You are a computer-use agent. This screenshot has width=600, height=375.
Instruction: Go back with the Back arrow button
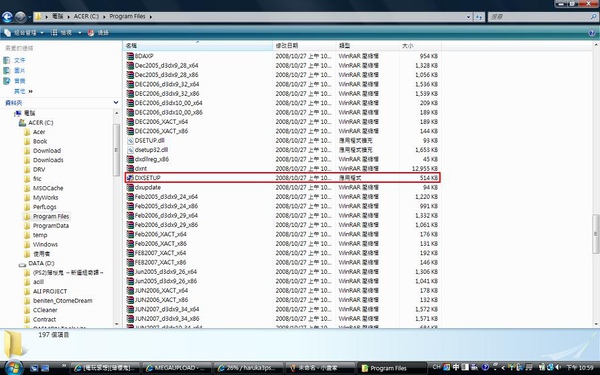coord(7,17)
